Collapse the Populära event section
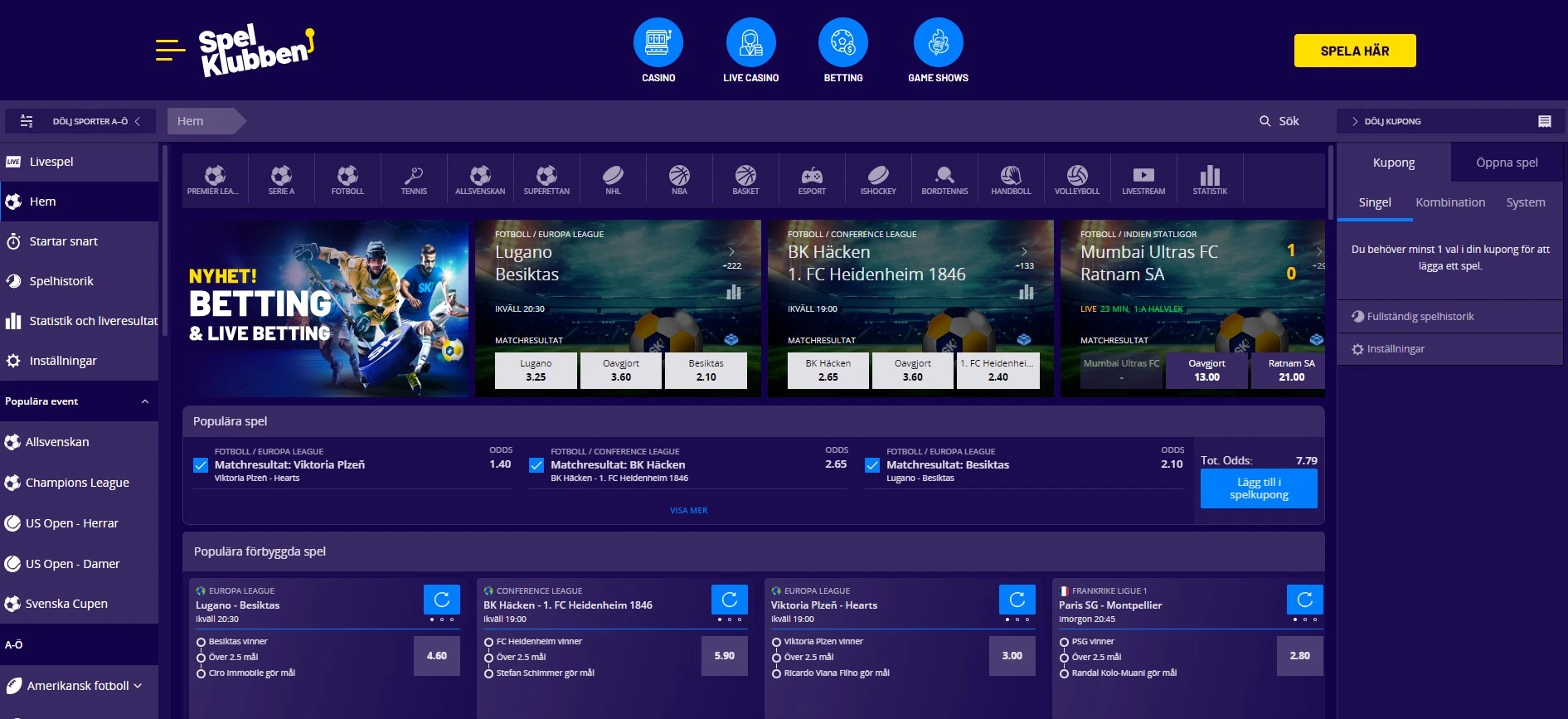Image resolution: width=1568 pixels, height=719 pixels. tap(145, 401)
